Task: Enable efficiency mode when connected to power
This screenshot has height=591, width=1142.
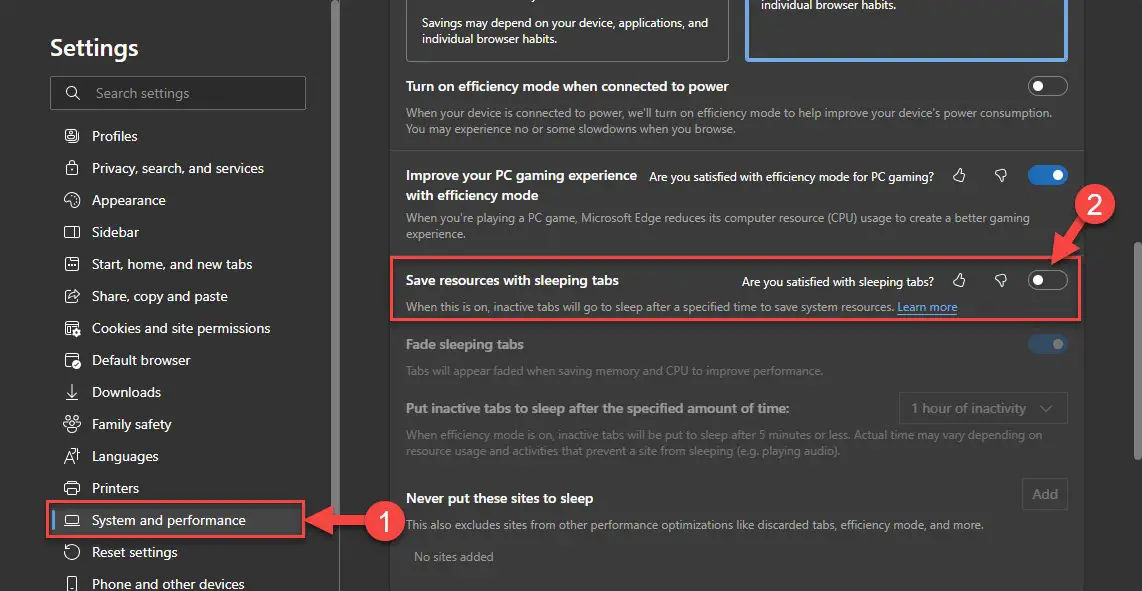Action: pos(1047,86)
